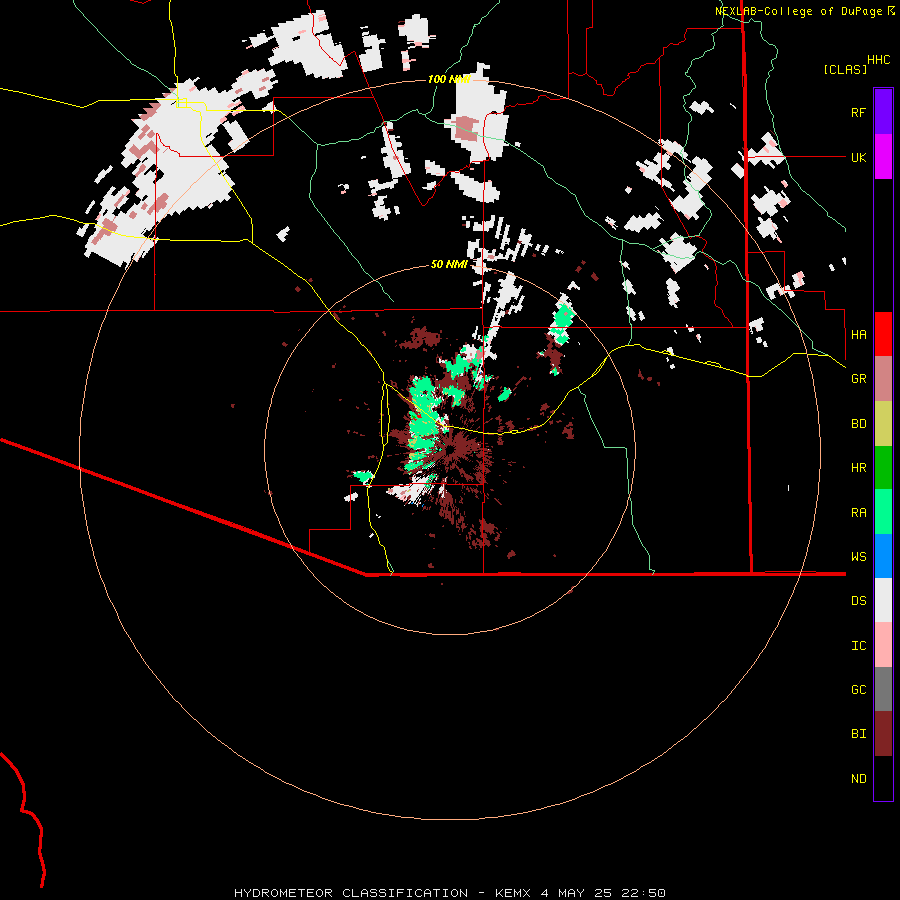Click the HA red color swatch
Viewport: 900px width, 900px height.
click(x=883, y=334)
